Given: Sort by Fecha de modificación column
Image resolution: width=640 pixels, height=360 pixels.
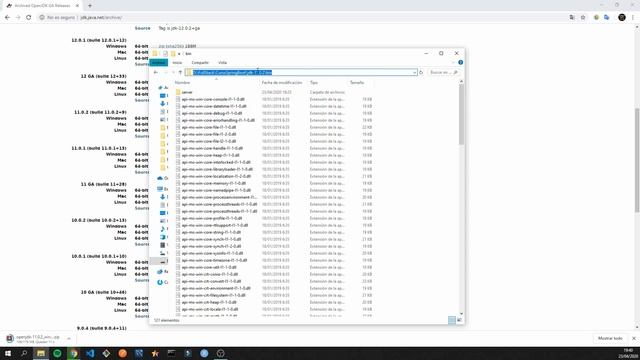Looking at the screenshot, I should 282,82.
